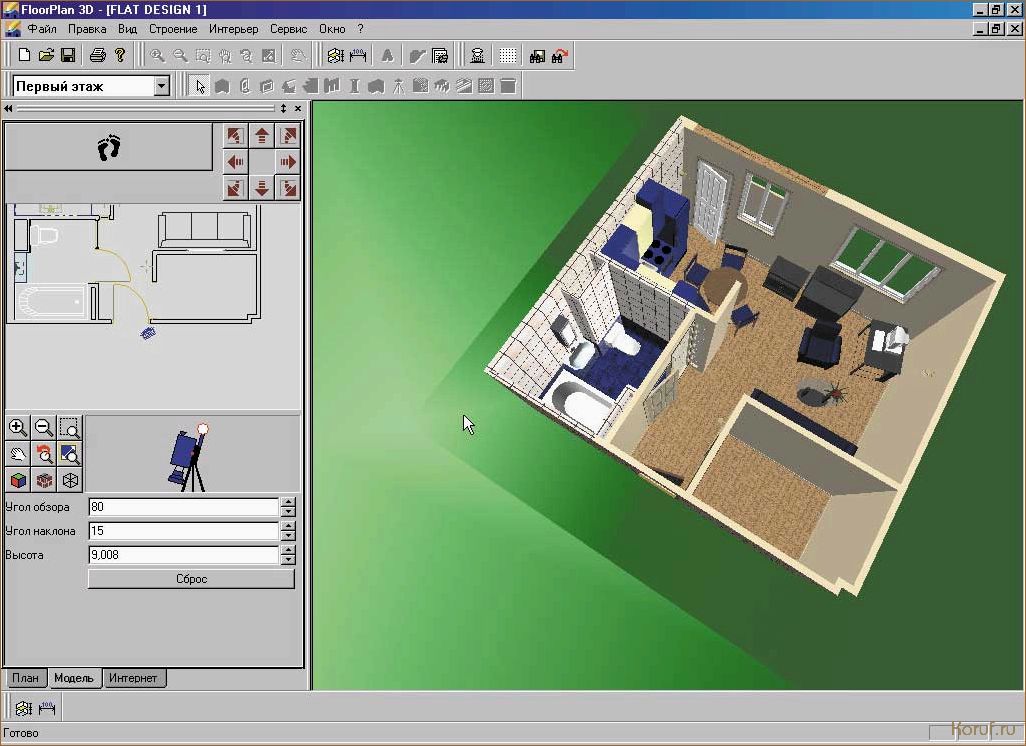The width and height of the screenshot is (1026, 746).
Task: Switch to the Интернет tab
Action: (x=133, y=678)
